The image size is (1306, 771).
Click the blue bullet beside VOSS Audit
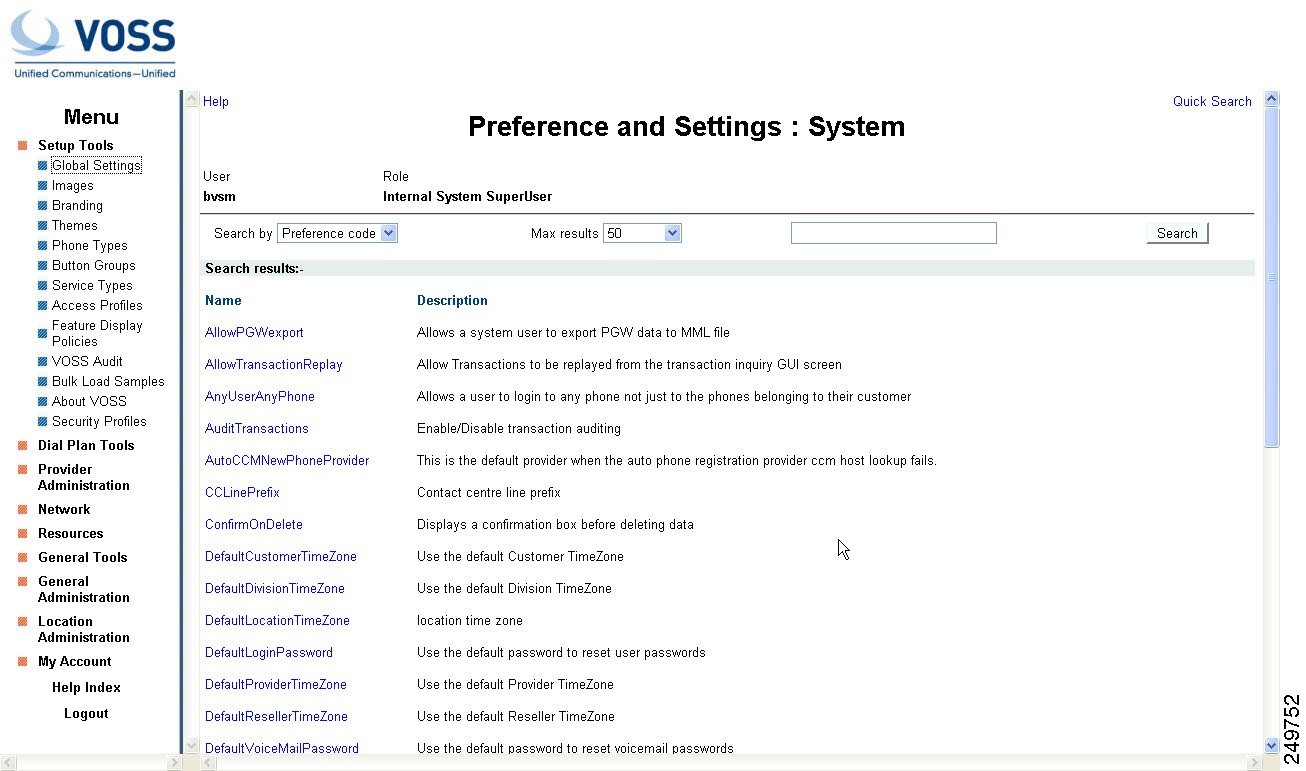[x=43, y=362]
